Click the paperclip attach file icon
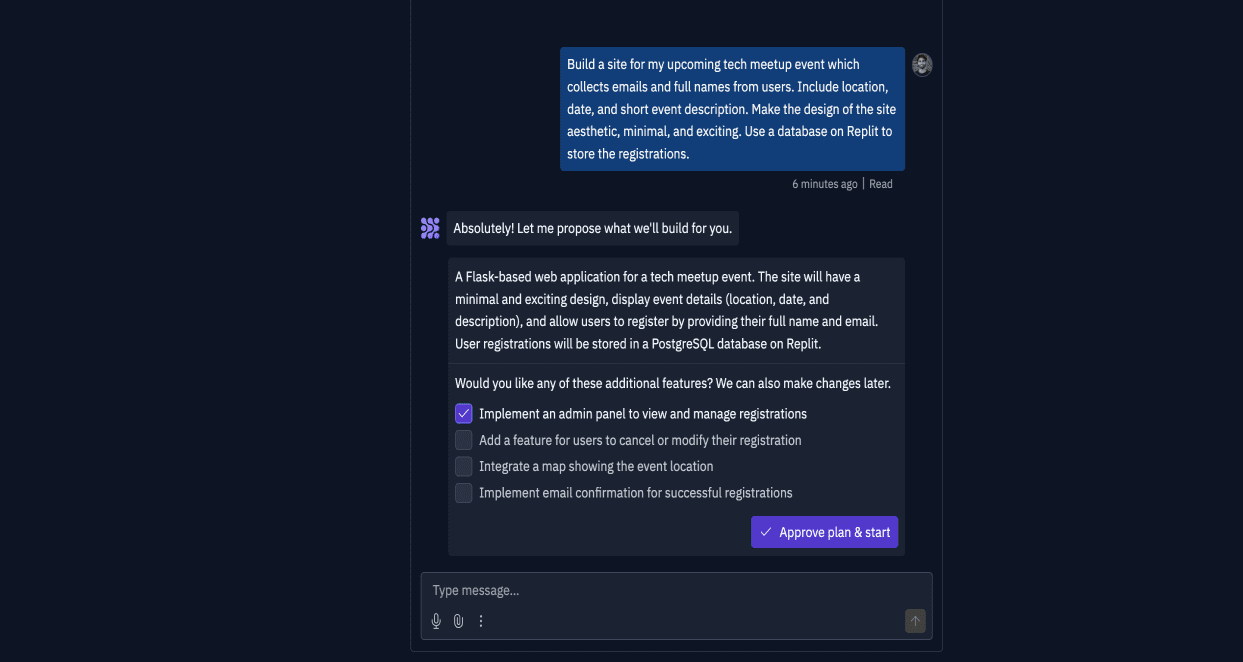1243x662 pixels. 458,621
